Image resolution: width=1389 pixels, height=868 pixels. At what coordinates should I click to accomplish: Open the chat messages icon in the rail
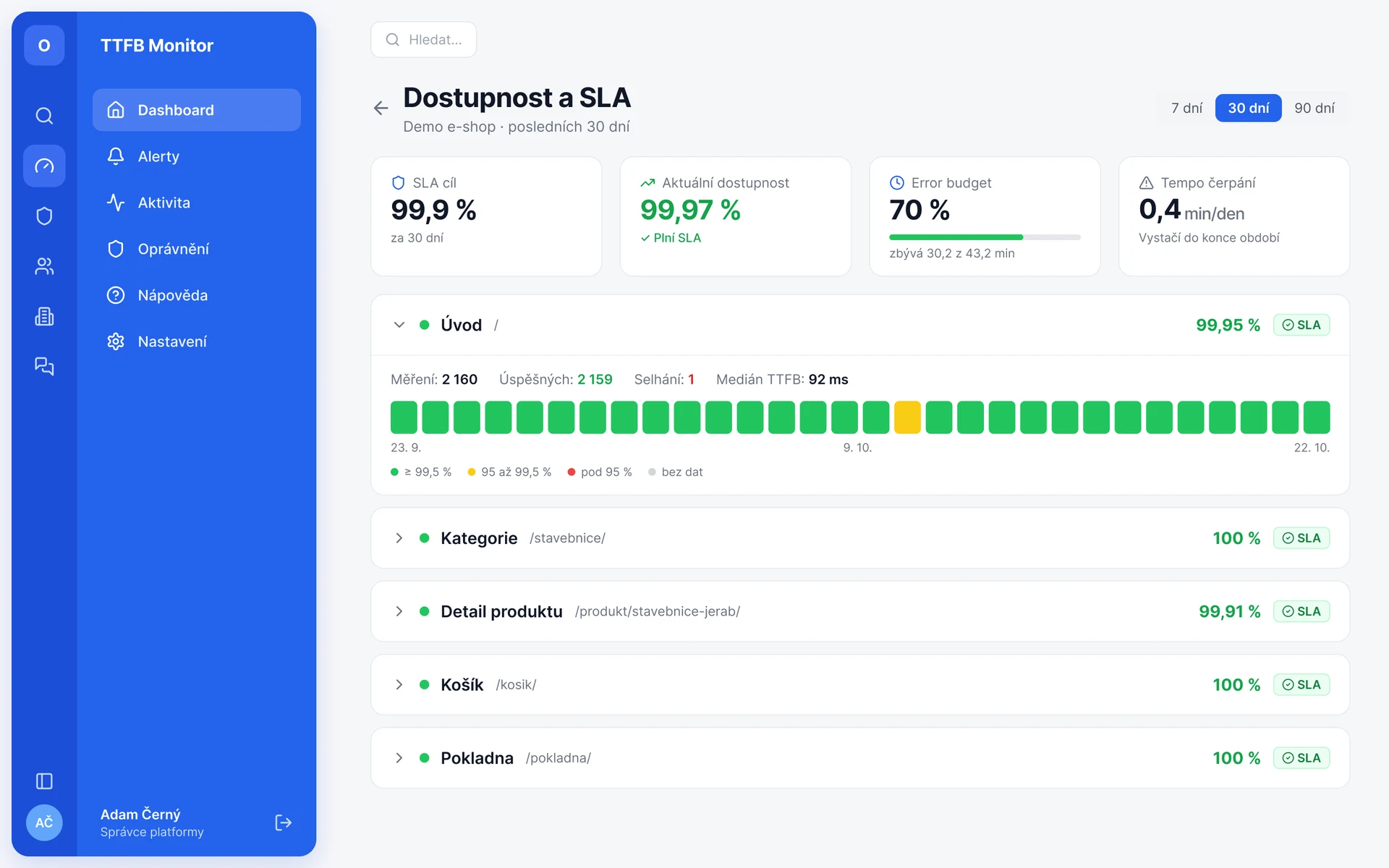(x=44, y=366)
